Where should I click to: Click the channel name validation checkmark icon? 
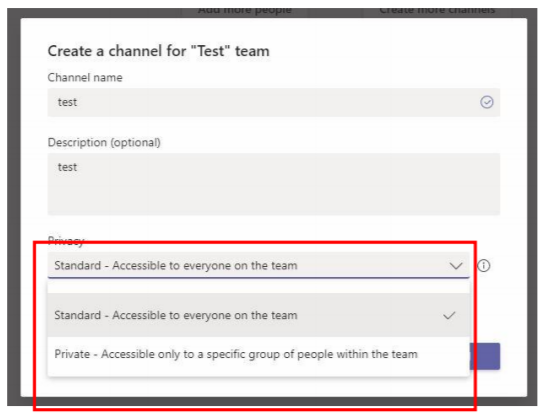pos(486,102)
